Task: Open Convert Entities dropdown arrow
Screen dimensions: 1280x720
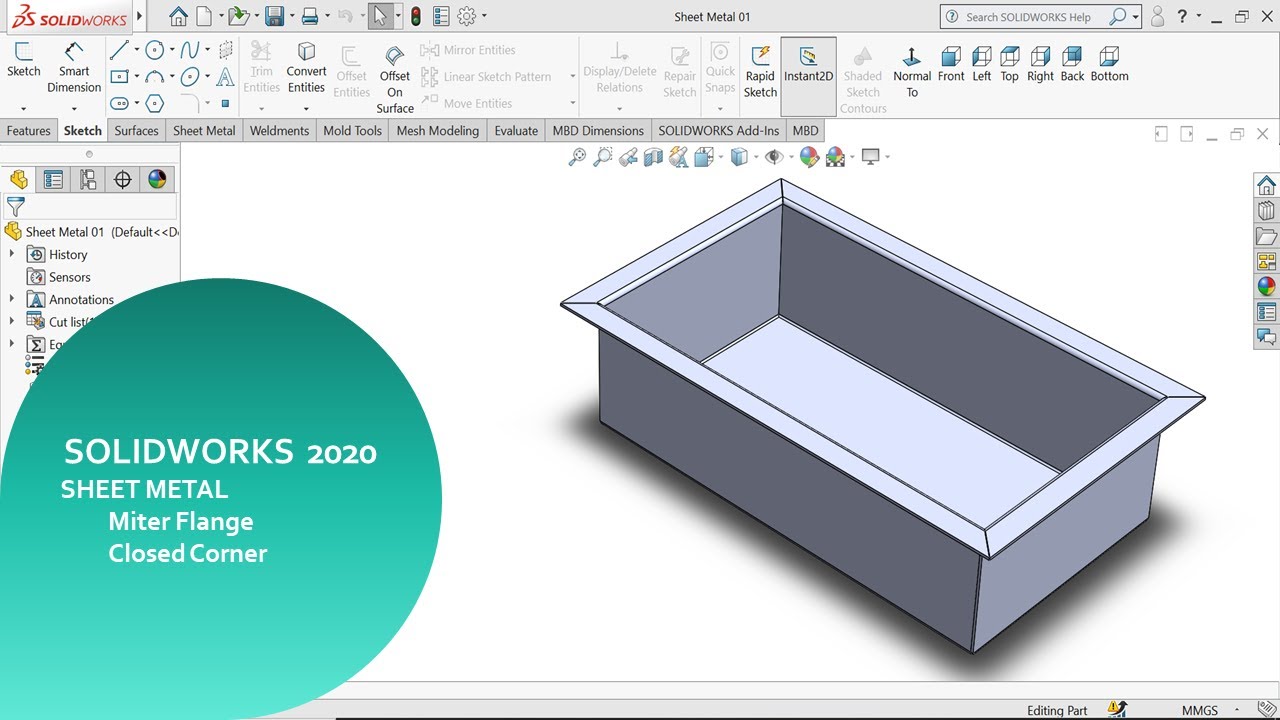Action: pos(306,108)
